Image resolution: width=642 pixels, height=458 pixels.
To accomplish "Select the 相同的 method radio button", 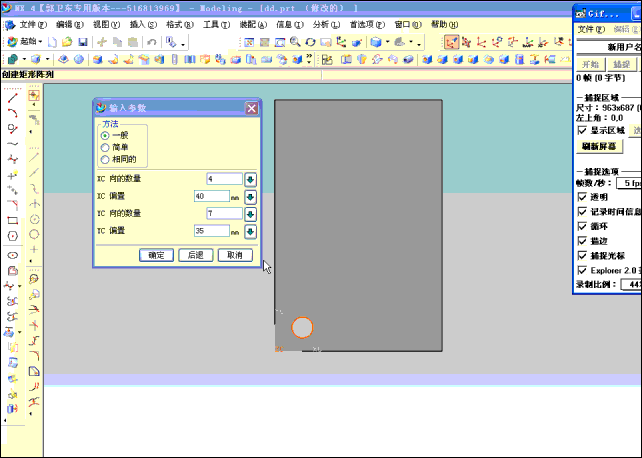I will pyautogui.click(x=105, y=159).
